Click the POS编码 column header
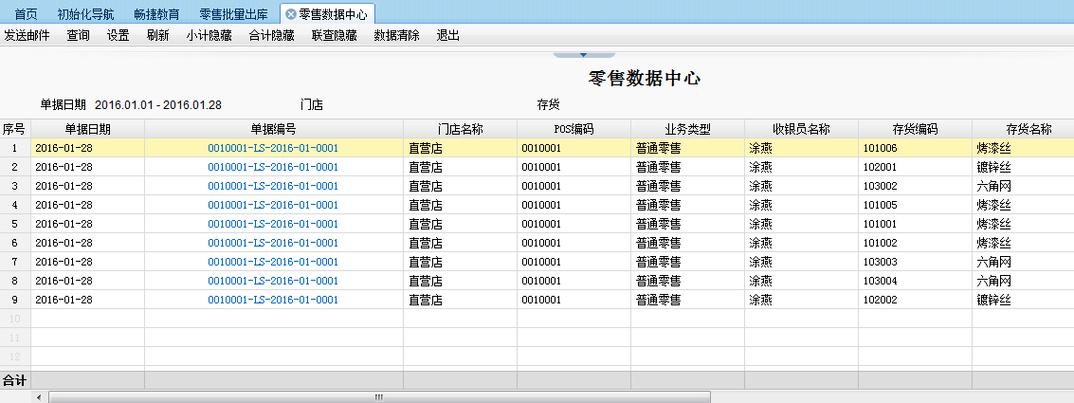The width and height of the screenshot is (1074, 403). [574, 129]
